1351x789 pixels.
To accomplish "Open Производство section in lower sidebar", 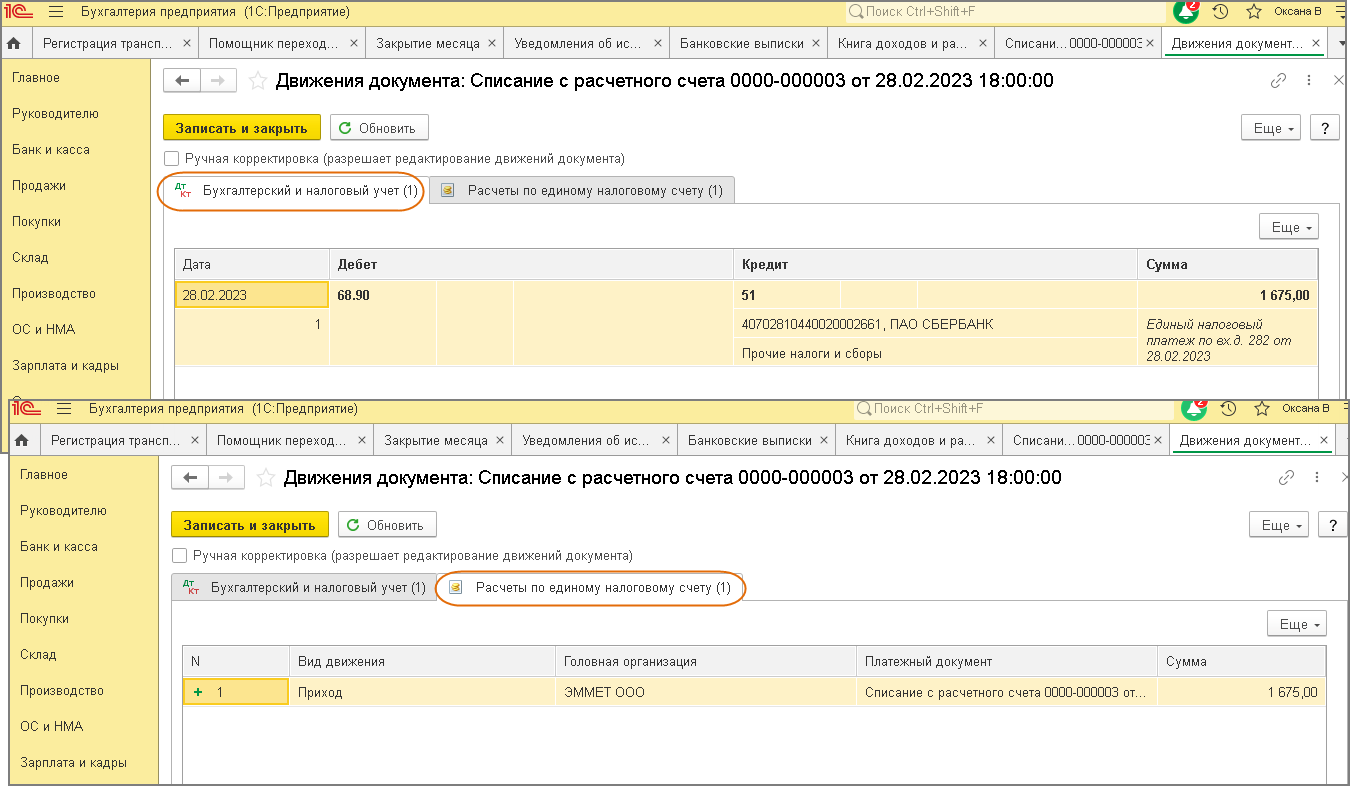I will coord(62,691).
